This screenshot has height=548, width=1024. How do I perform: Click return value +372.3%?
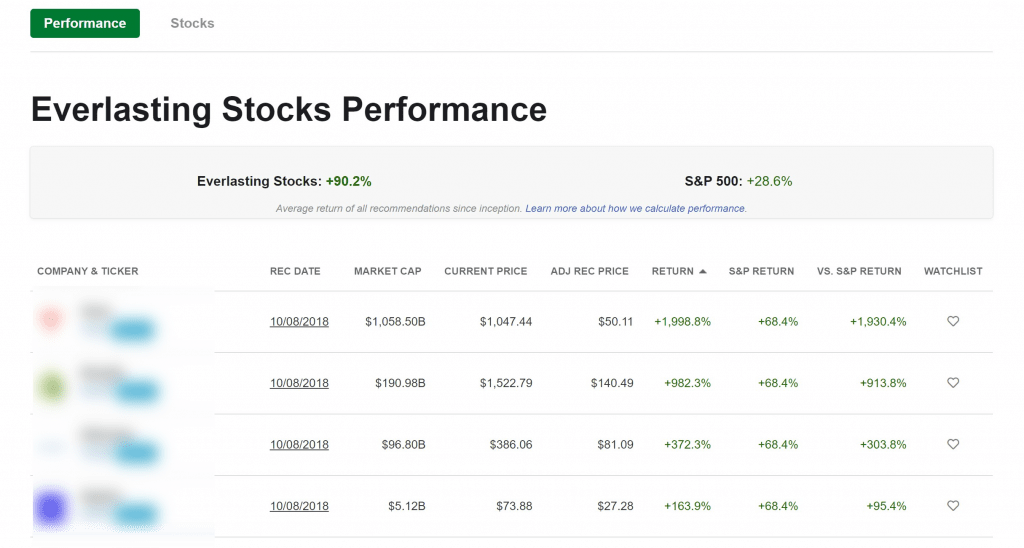[x=687, y=444]
